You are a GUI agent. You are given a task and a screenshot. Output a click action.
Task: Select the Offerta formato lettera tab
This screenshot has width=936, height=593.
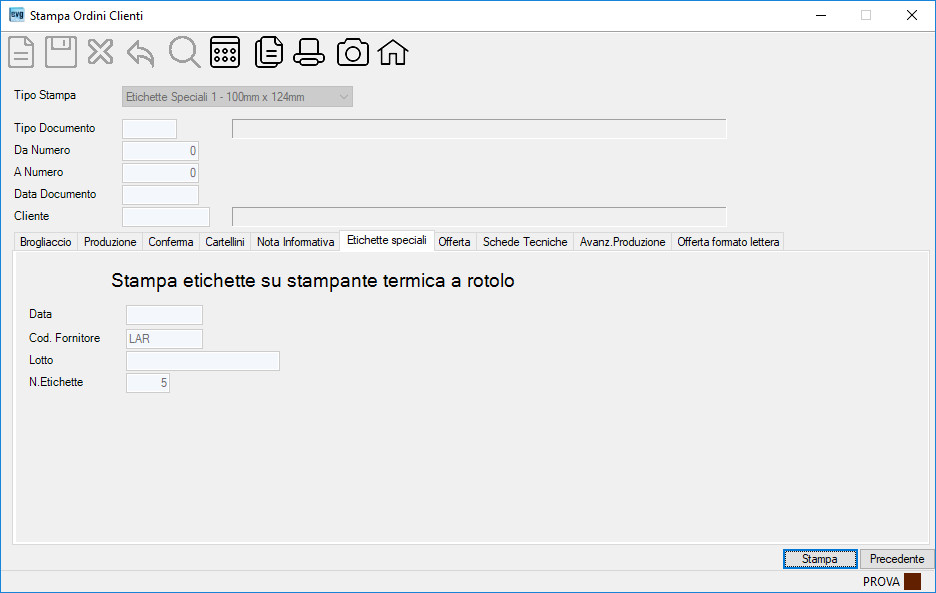tap(728, 242)
